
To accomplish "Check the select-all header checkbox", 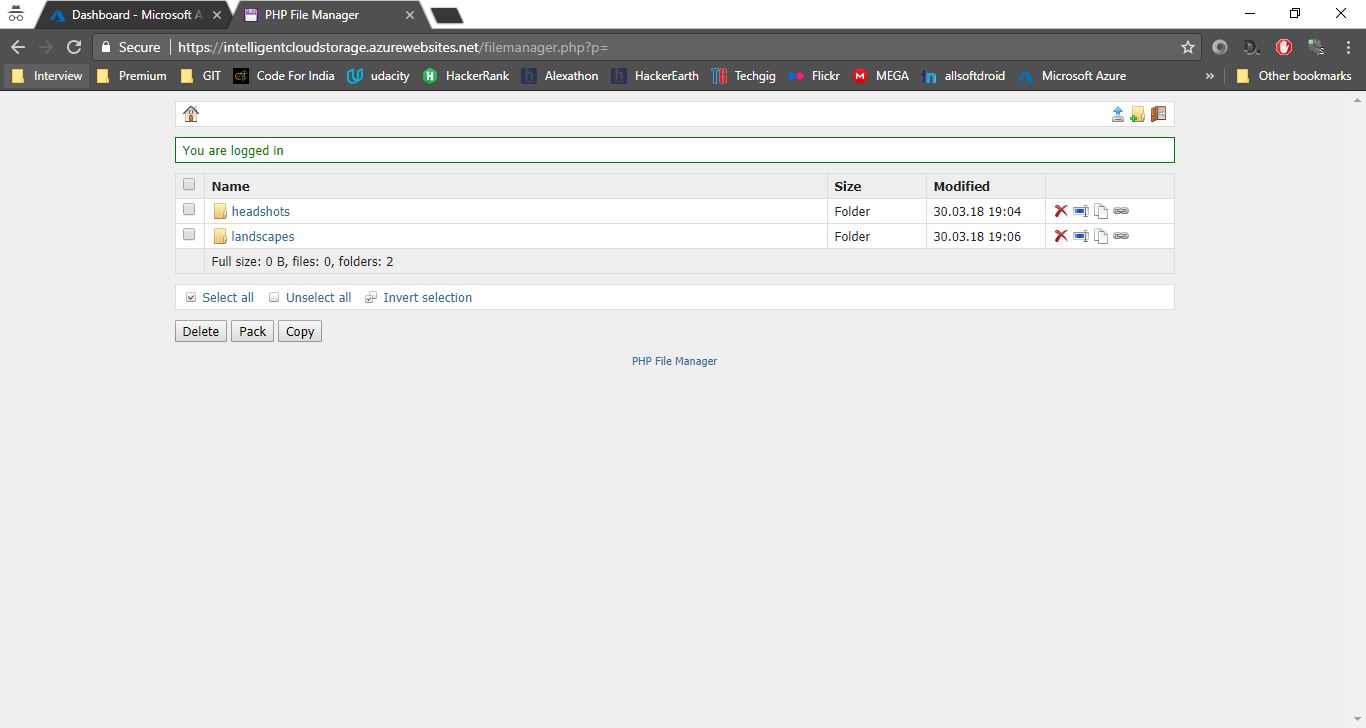I will (x=189, y=184).
